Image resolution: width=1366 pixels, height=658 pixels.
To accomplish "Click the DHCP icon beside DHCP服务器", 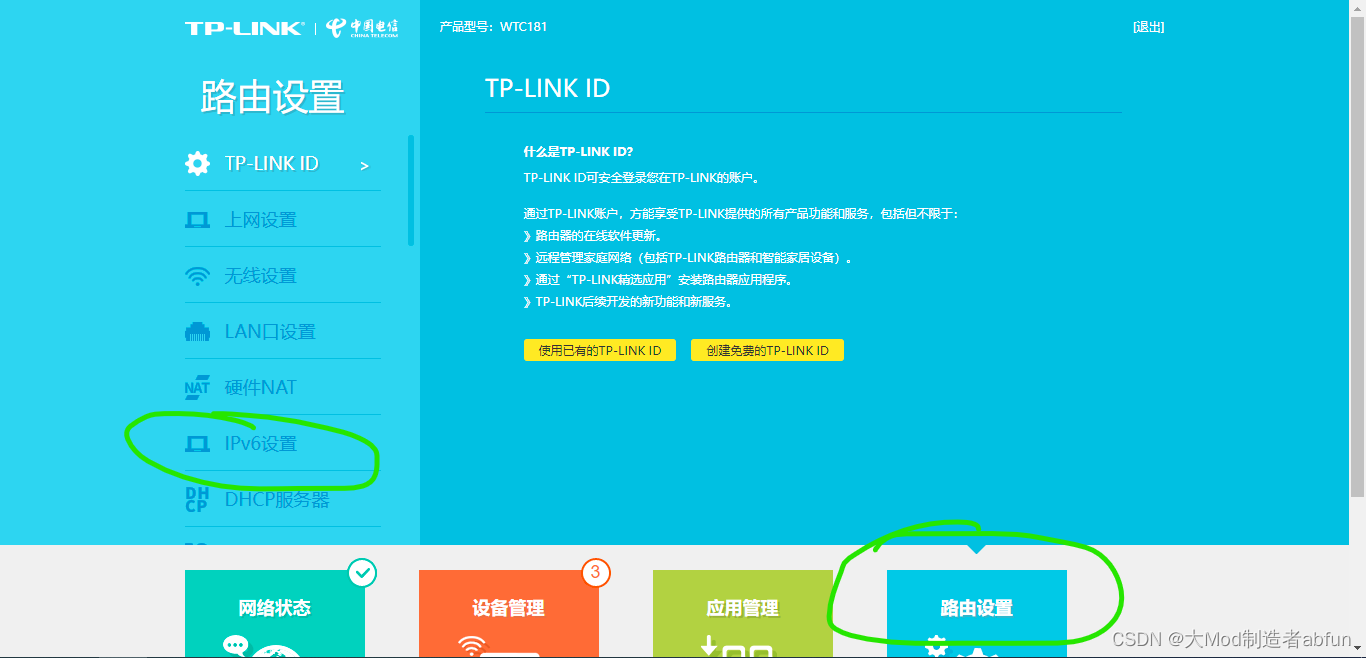I will 197,500.
